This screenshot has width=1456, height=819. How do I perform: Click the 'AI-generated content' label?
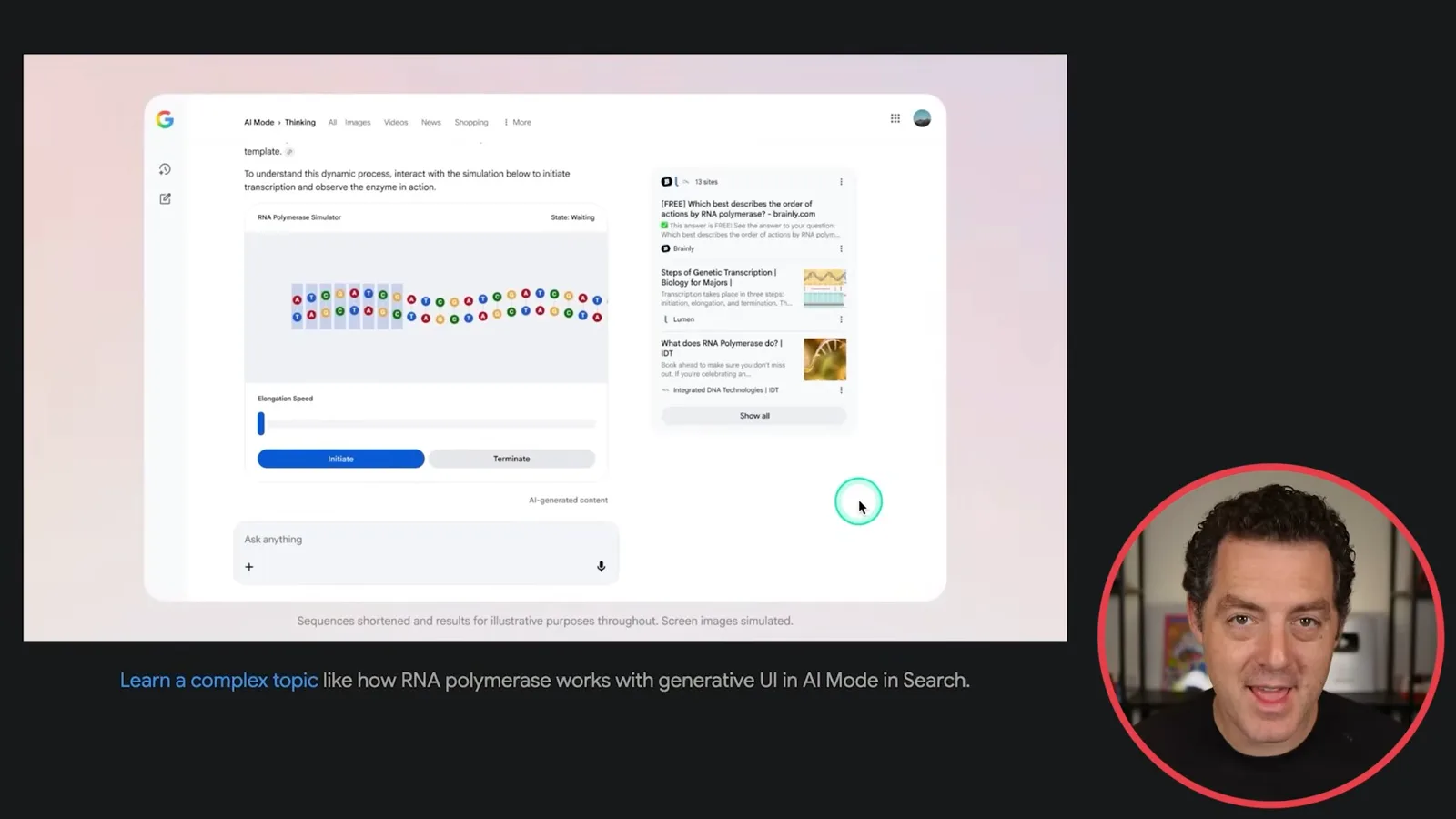pos(568,500)
